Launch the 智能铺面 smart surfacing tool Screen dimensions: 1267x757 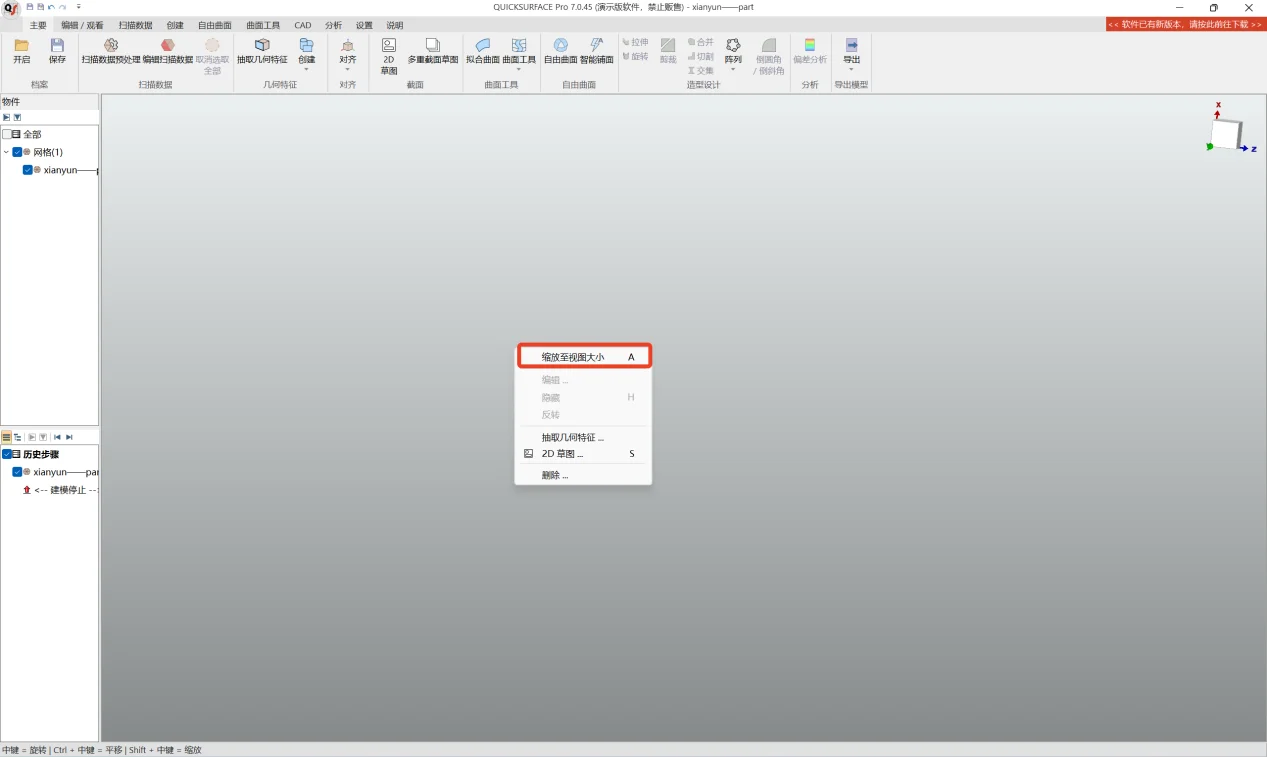pyautogui.click(x=597, y=46)
